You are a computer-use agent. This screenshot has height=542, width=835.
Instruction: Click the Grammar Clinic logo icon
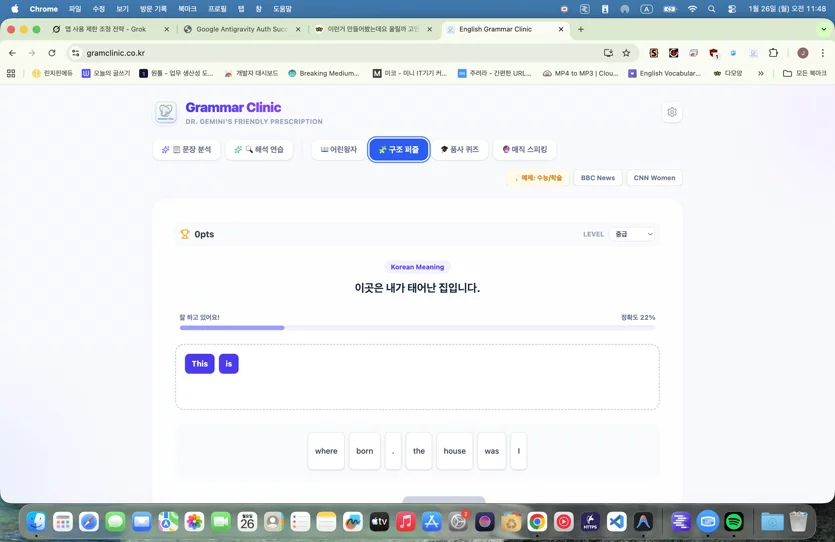click(166, 112)
